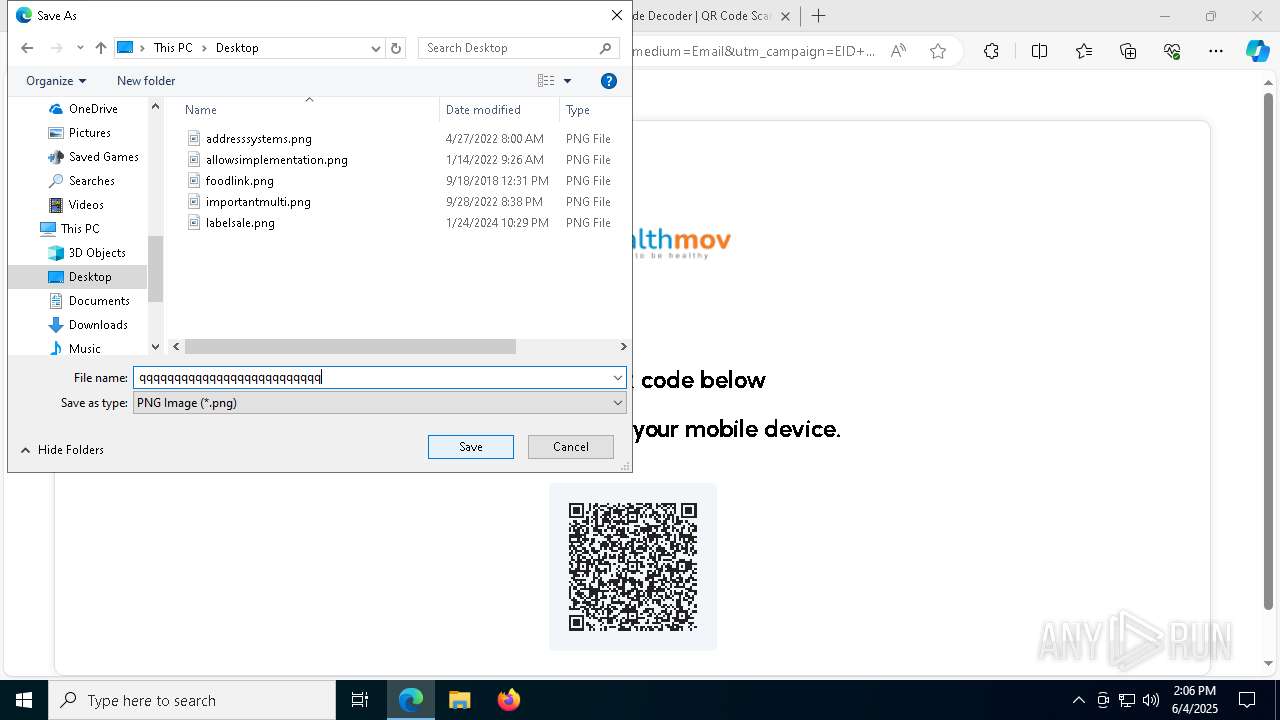
Task: Refresh the Desktop folder view
Action: 396,48
